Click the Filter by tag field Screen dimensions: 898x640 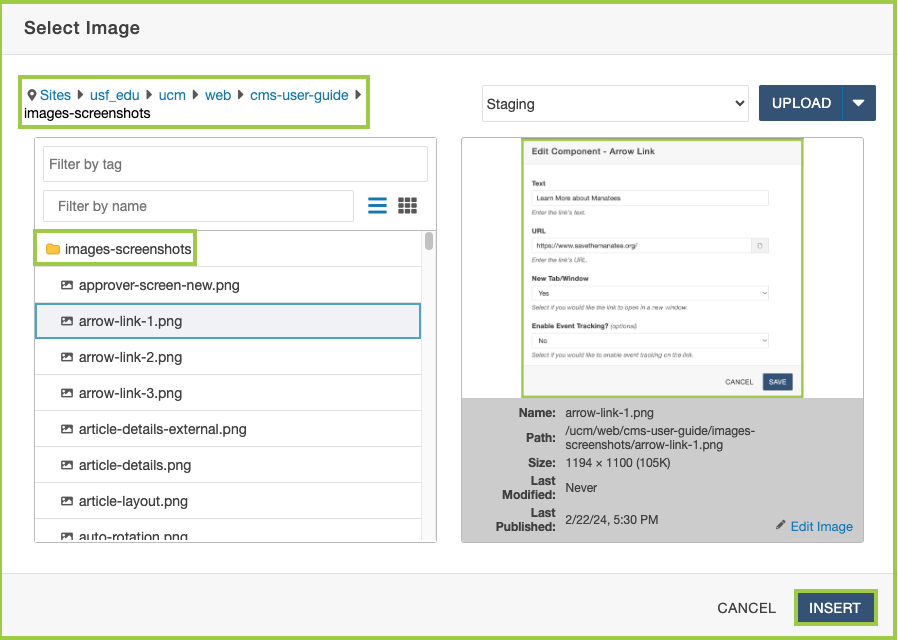235,164
